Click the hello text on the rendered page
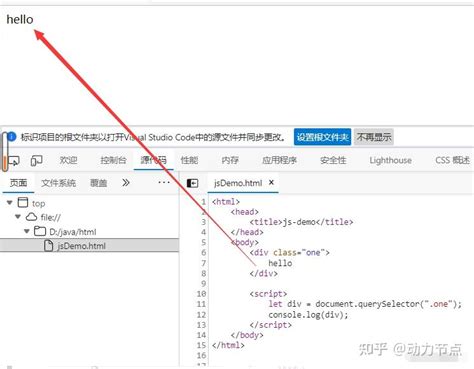Viewport: 474px width, 369px height. pyautogui.click(x=20, y=19)
